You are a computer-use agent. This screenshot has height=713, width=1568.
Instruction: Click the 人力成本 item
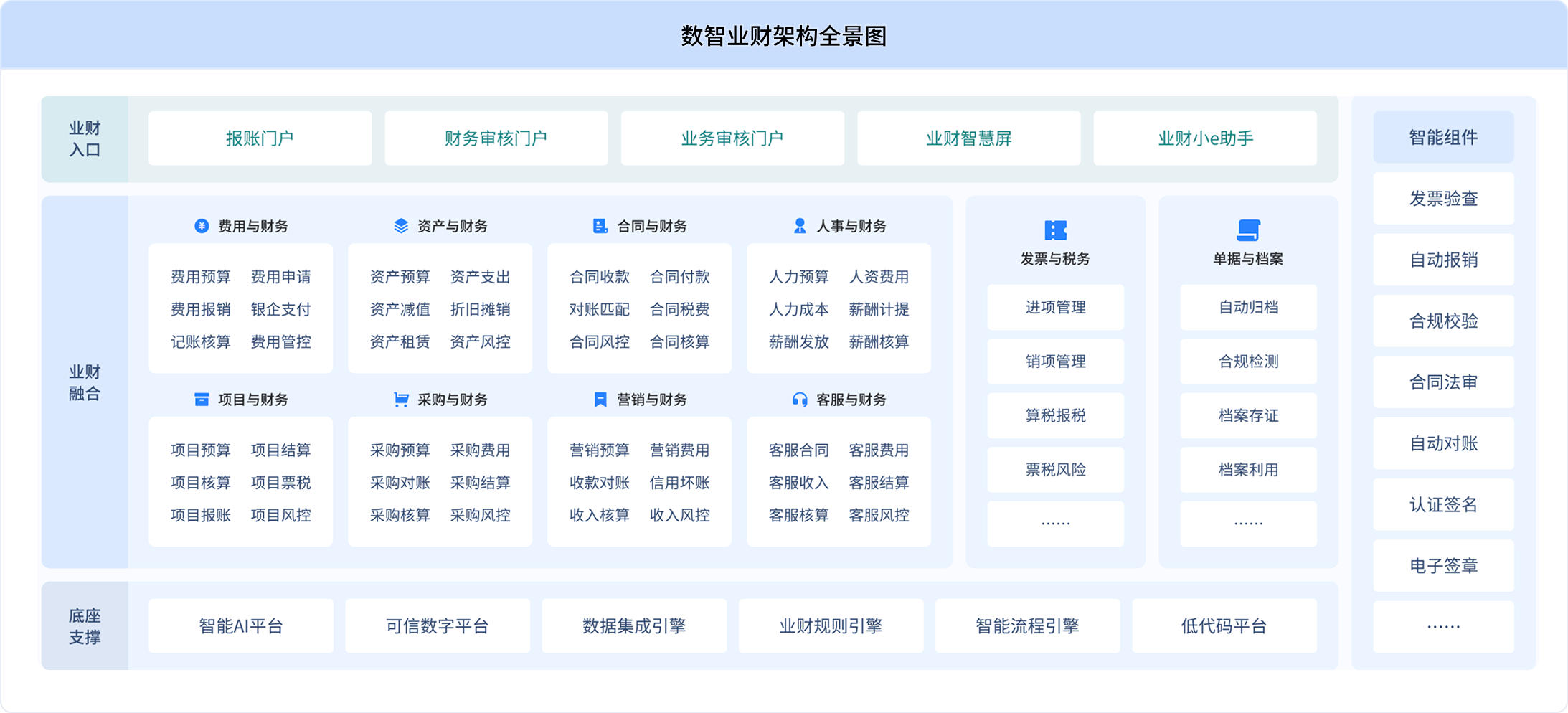point(799,309)
